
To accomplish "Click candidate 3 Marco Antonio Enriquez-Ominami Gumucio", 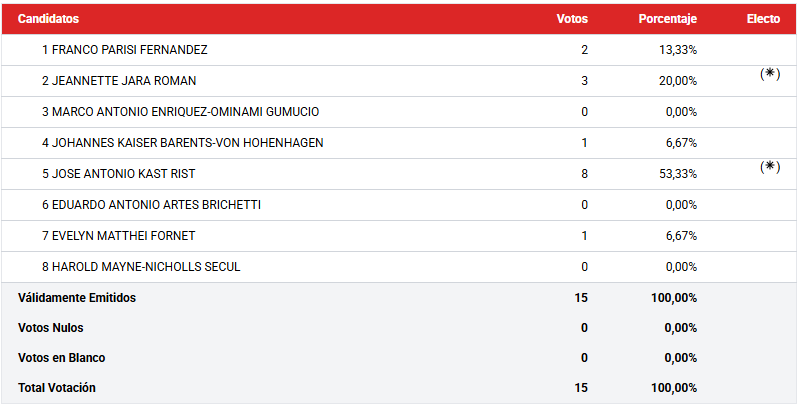I will pyautogui.click(x=180, y=112).
